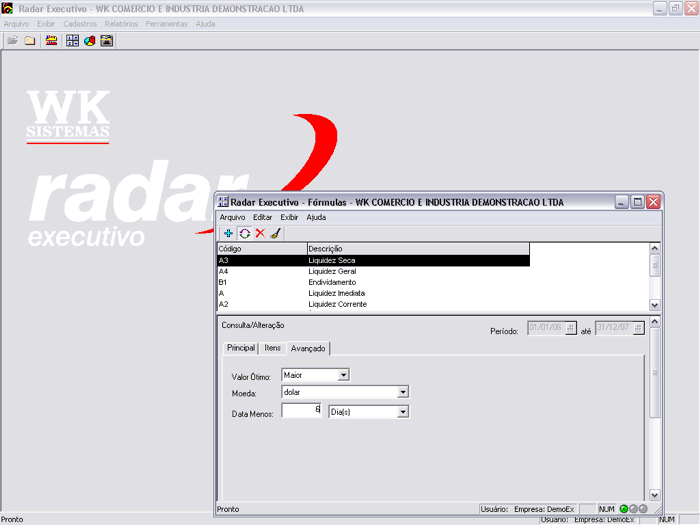
Task: Click the broom clear icon
Action: click(x=276, y=233)
